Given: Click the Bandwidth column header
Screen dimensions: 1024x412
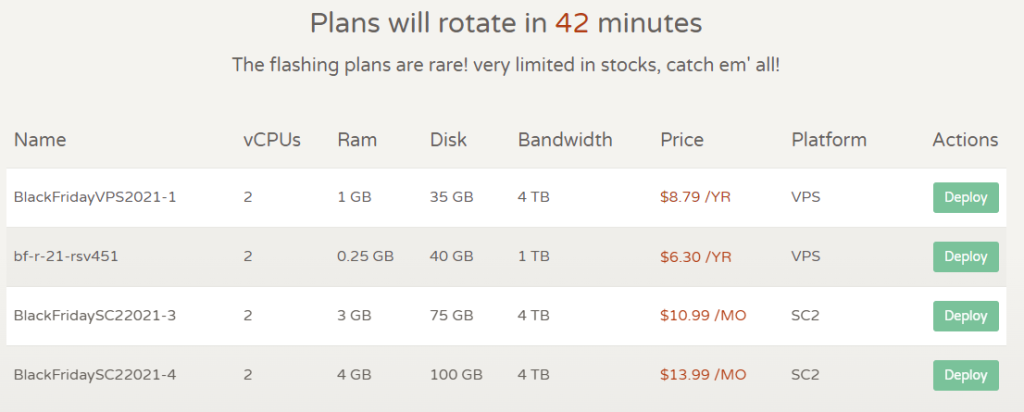Looking at the screenshot, I should [x=565, y=139].
